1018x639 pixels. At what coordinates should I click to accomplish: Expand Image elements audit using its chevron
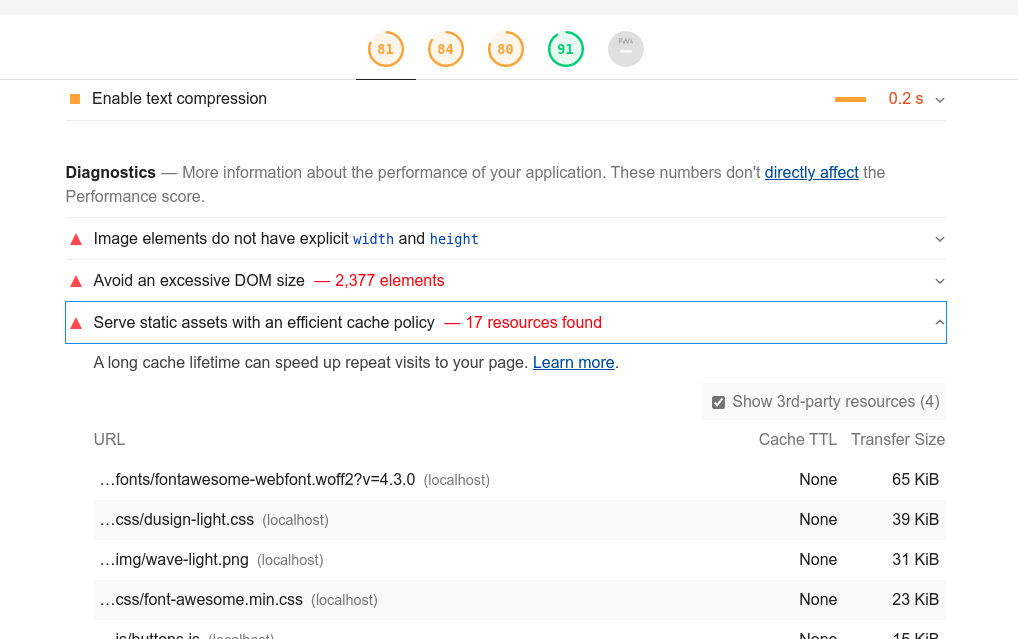[x=939, y=239]
